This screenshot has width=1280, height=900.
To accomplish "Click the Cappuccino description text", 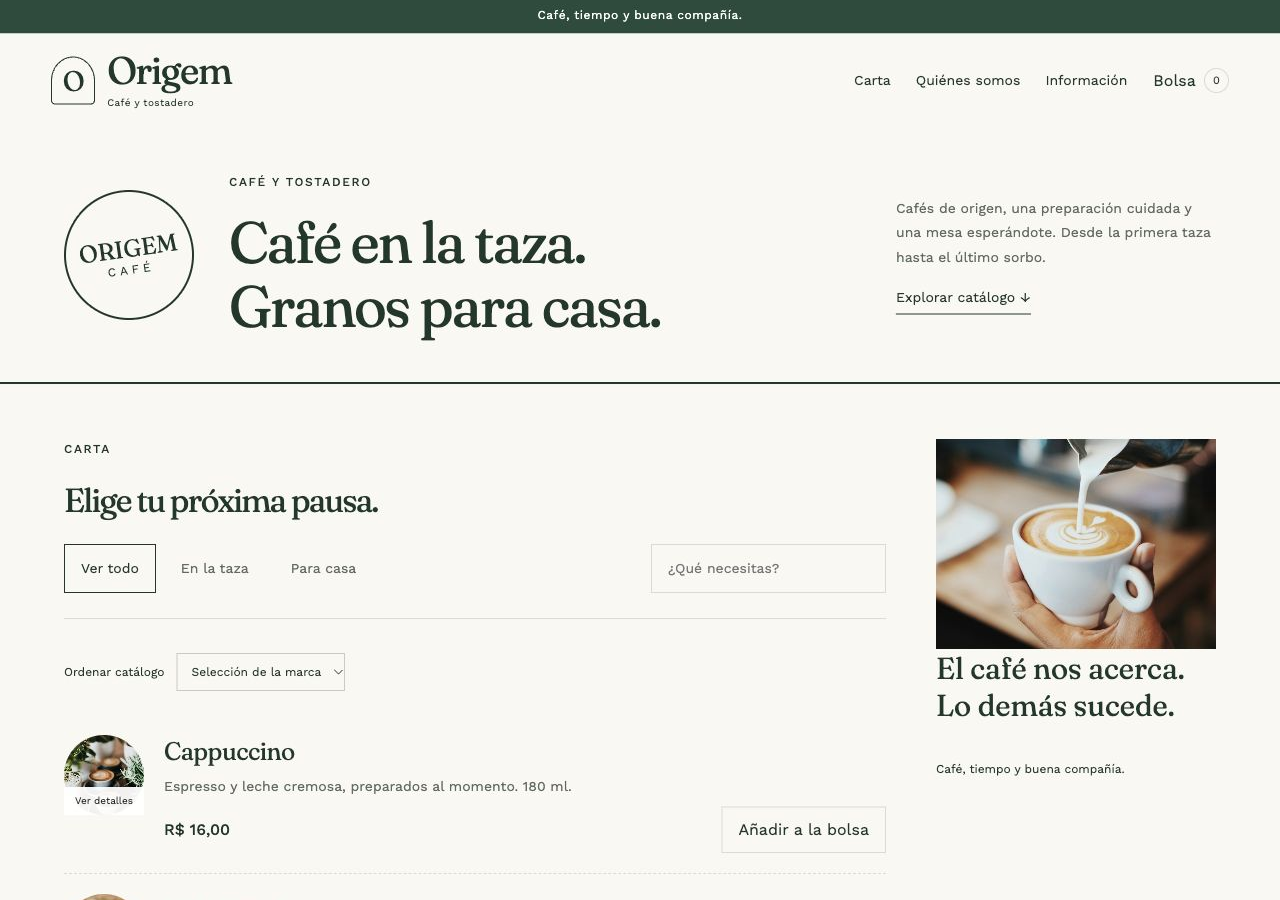I will pos(368,787).
